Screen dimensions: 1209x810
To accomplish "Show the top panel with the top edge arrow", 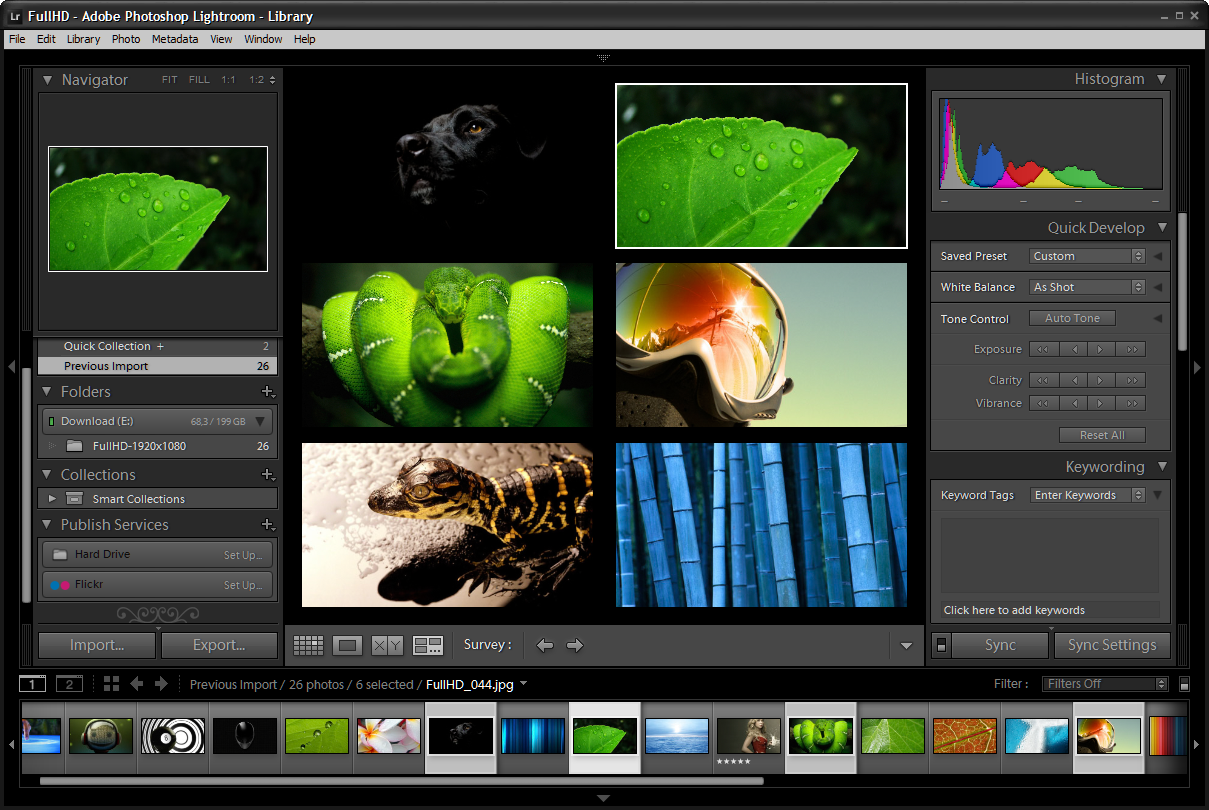I will click(603, 58).
